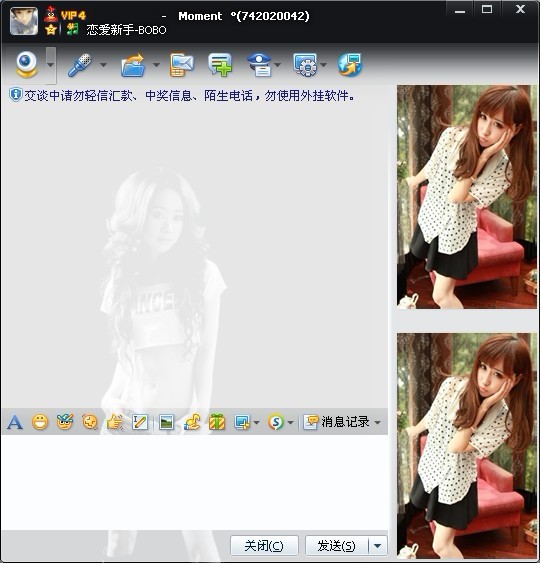540x563 pixels.
Task: Click inside the message input field
Action: (194, 482)
